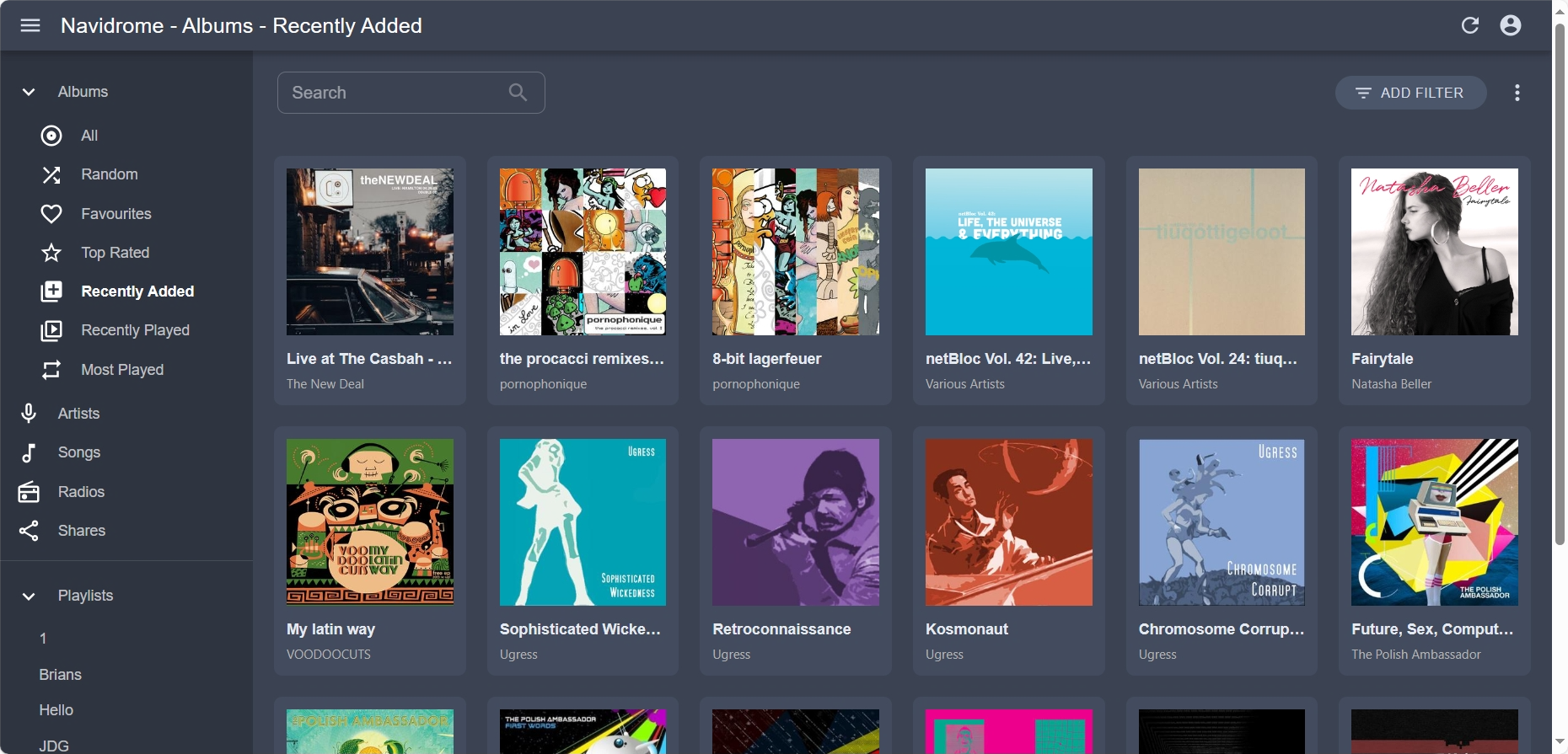Click the Fairytale album title
1568x754 pixels.
point(1383,359)
